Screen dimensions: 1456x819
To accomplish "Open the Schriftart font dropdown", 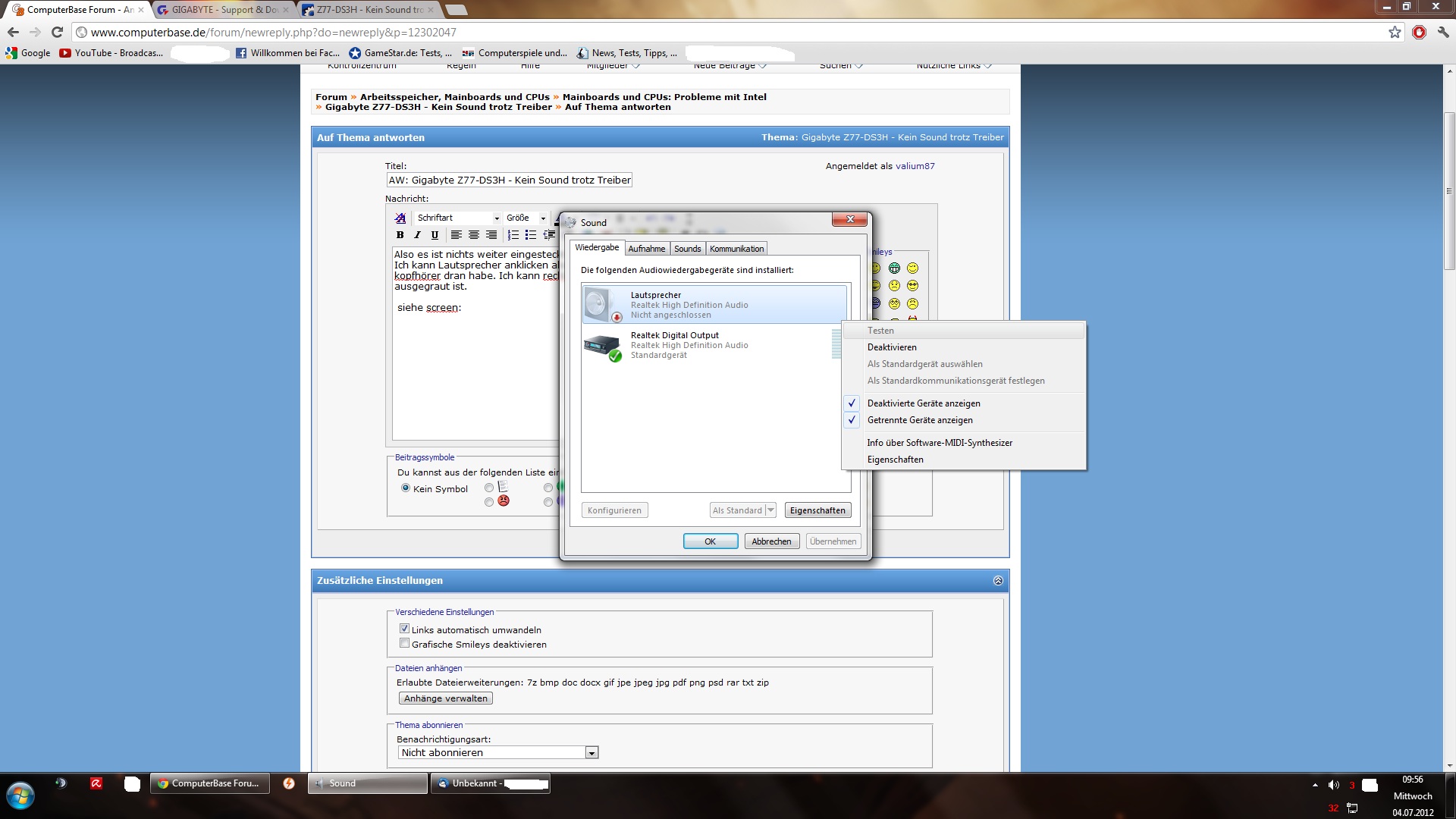I will tap(458, 218).
